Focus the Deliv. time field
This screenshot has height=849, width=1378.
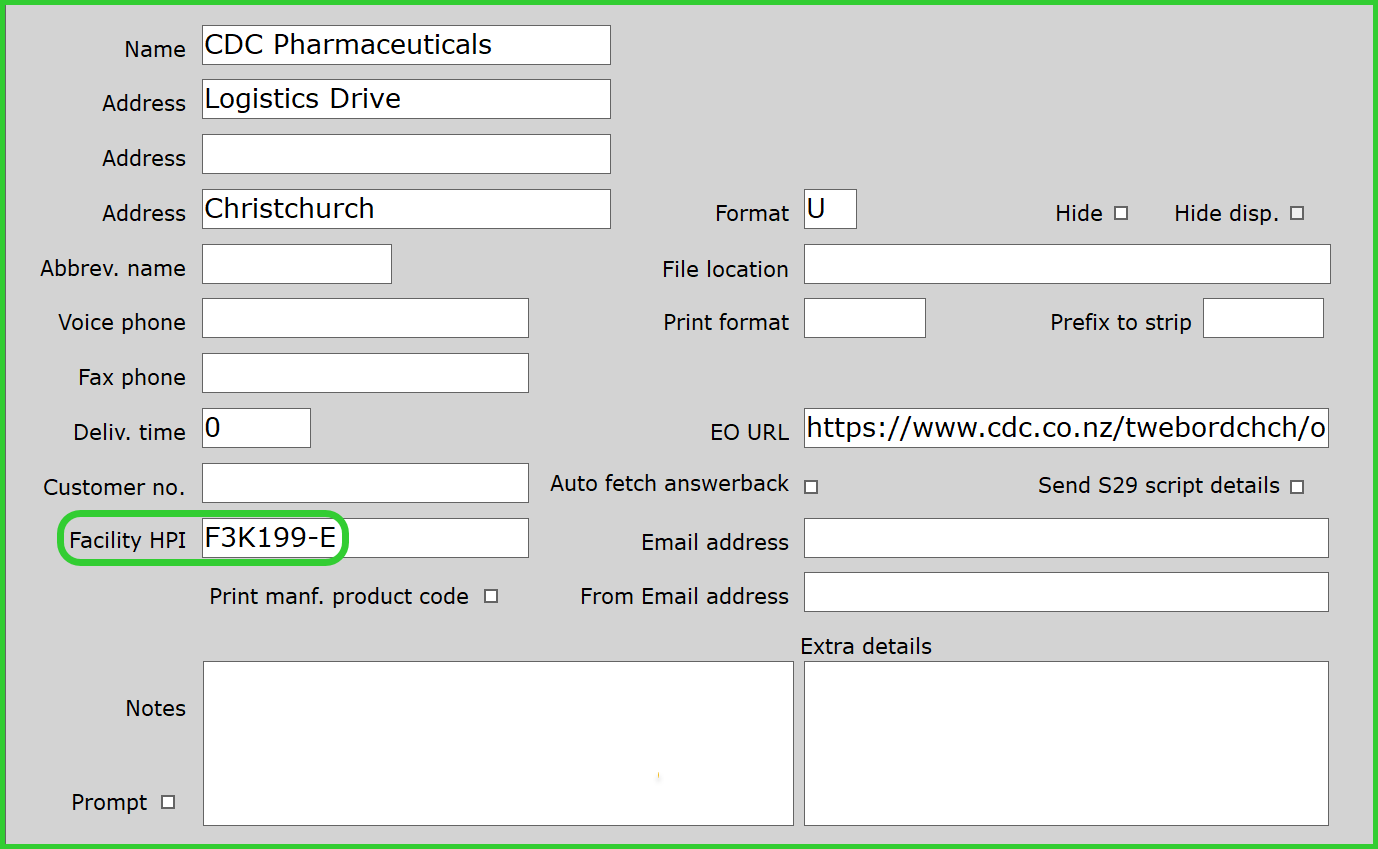[x=256, y=428]
